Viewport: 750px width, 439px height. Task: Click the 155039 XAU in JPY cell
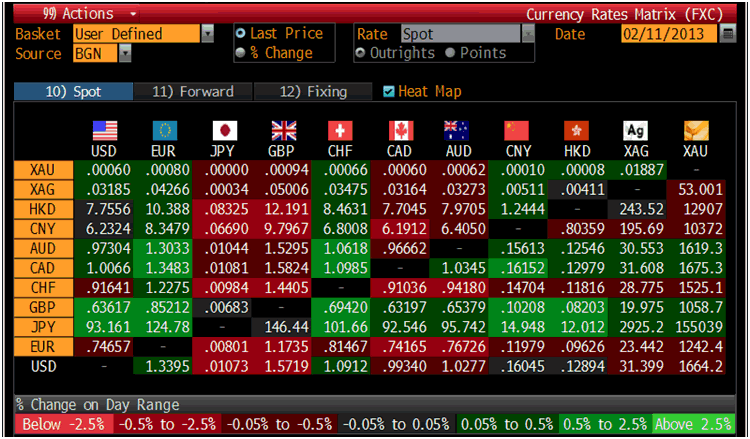(696, 327)
